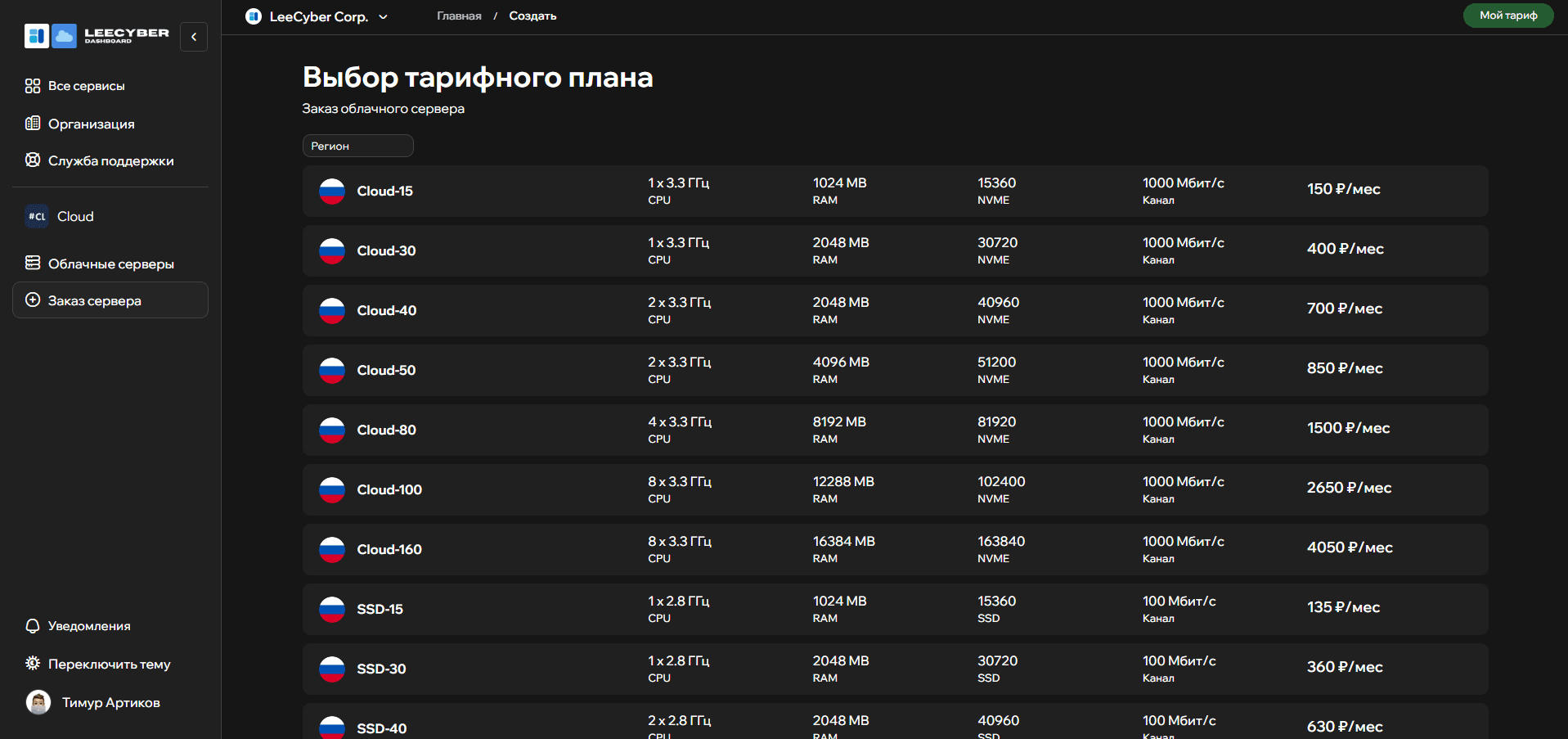1568x739 pixels.
Task: Open the Служба поддержки menu item
Action: [110, 161]
